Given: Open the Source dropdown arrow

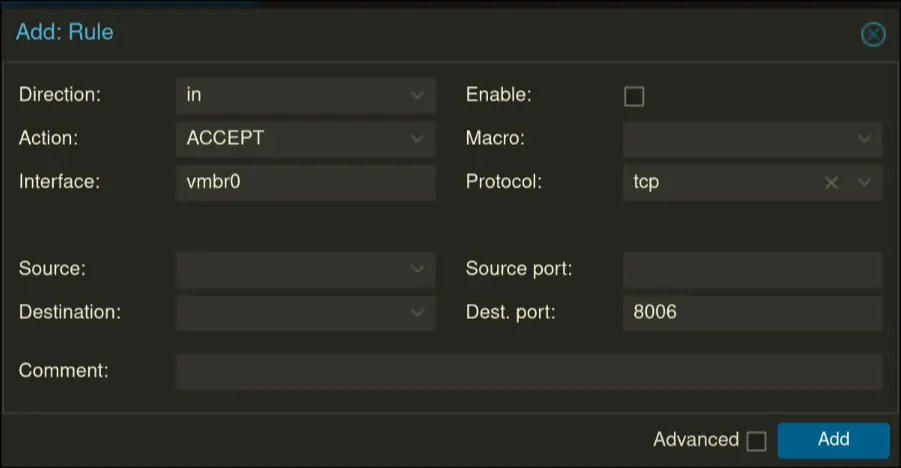Looking at the screenshot, I should (x=417, y=269).
